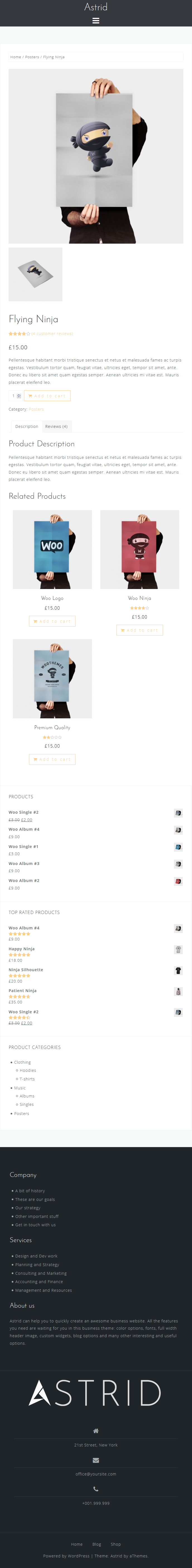Add Woo Logo to cart
Image resolution: width=192 pixels, height=1568 pixels.
tap(52, 621)
